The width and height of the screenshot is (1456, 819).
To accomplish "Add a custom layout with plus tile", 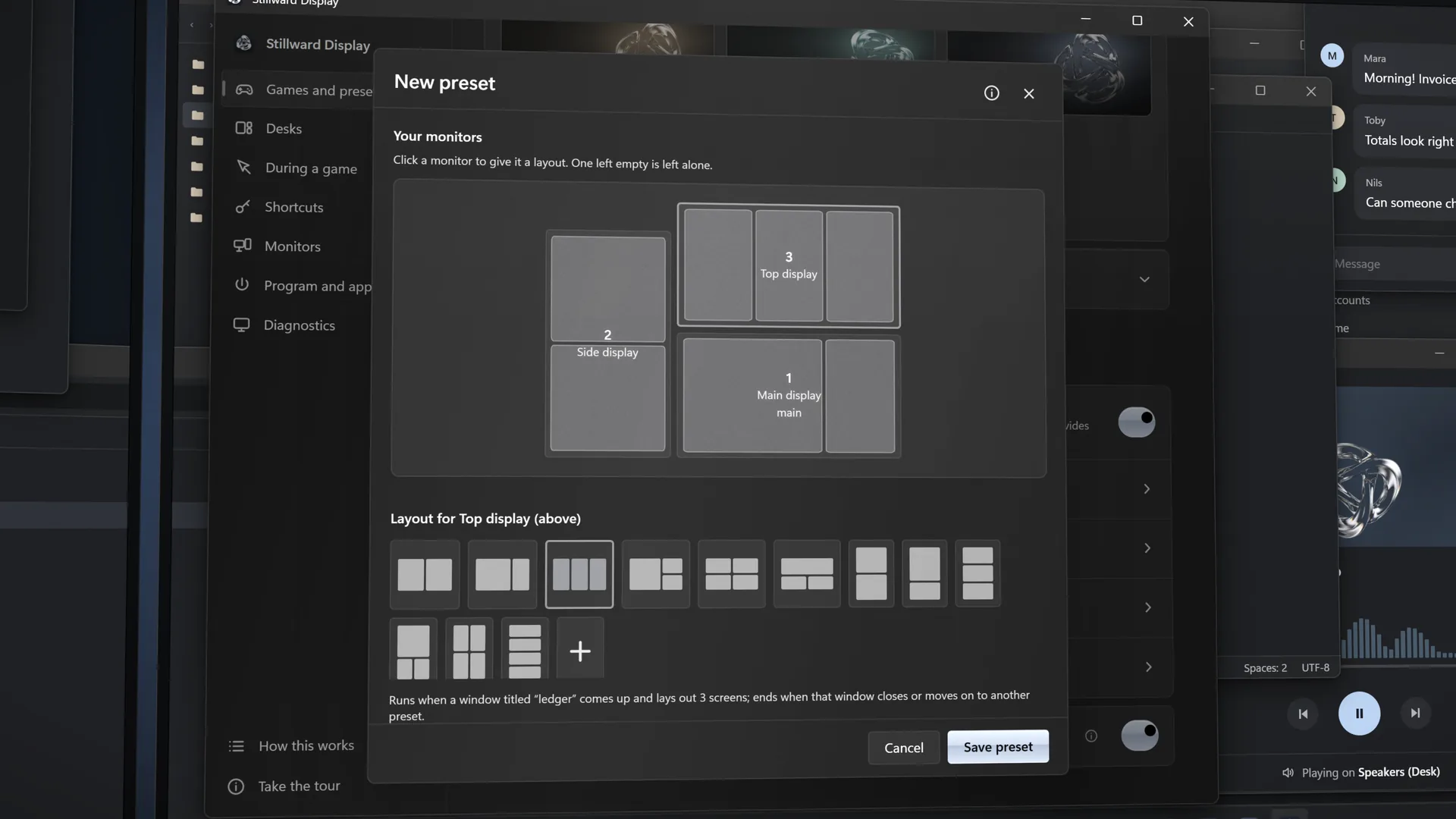I will point(580,650).
